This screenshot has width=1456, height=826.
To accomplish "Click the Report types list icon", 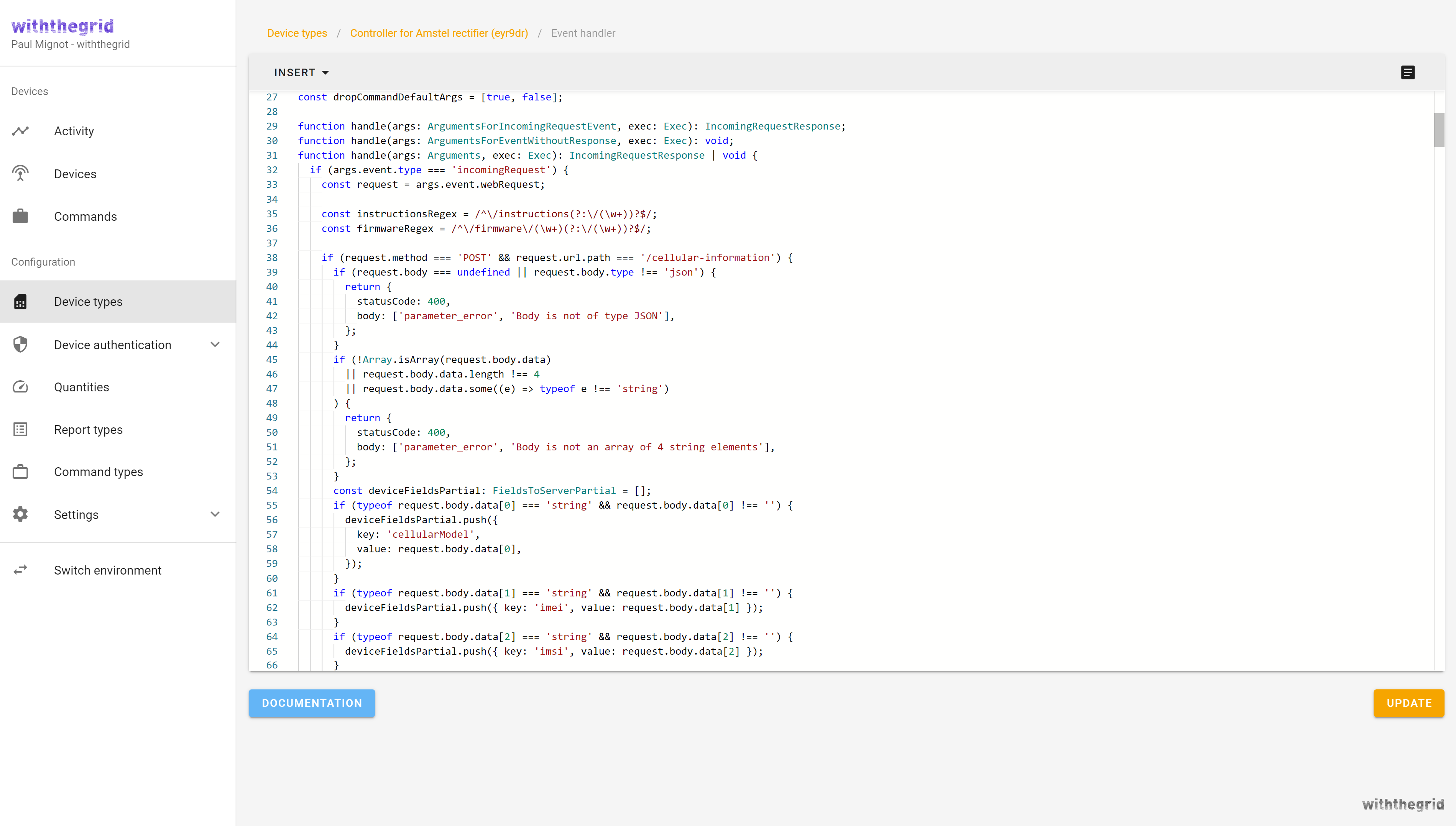I will tap(20, 429).
